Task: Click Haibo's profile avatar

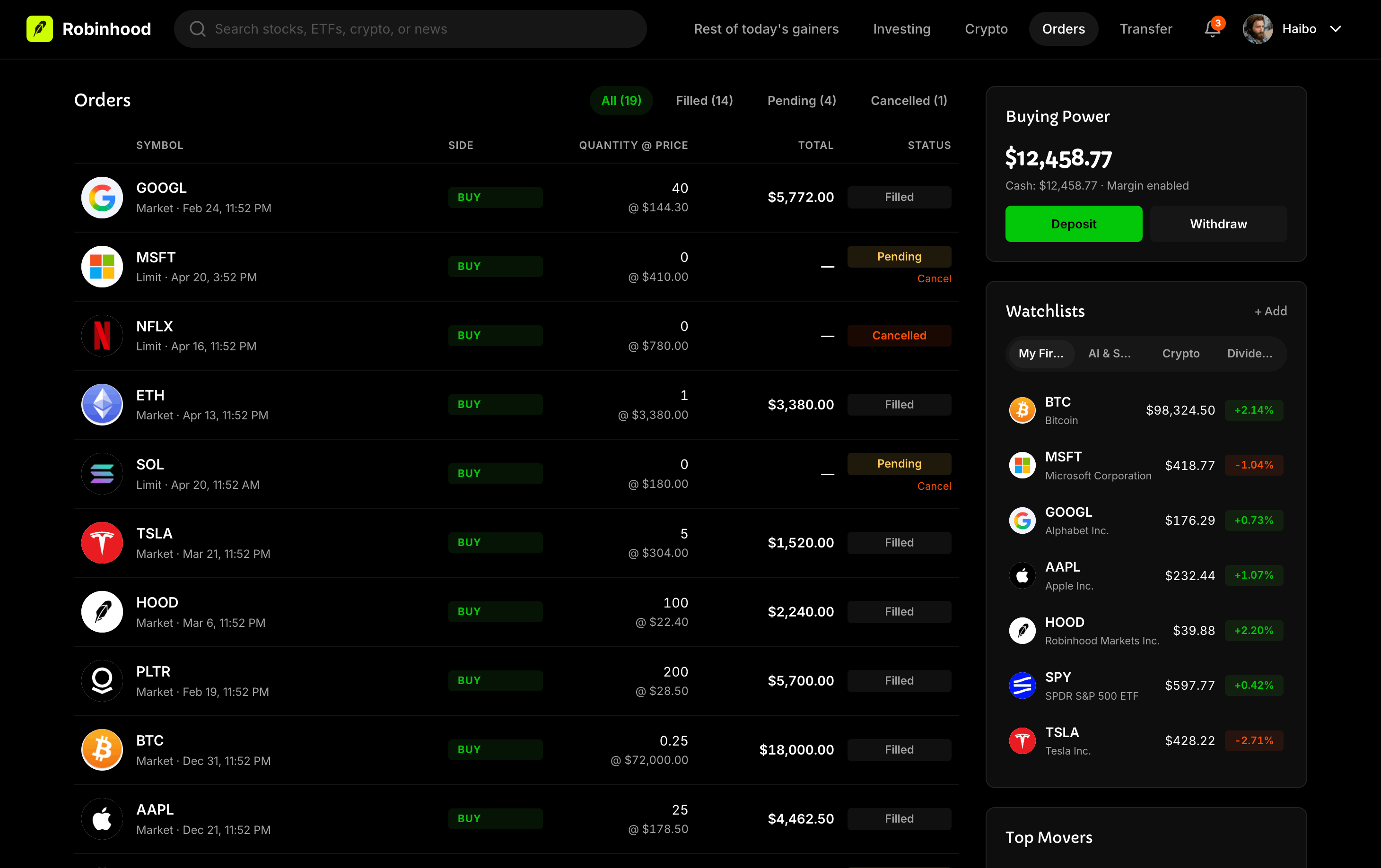Action: click(x=1257, y=29)
